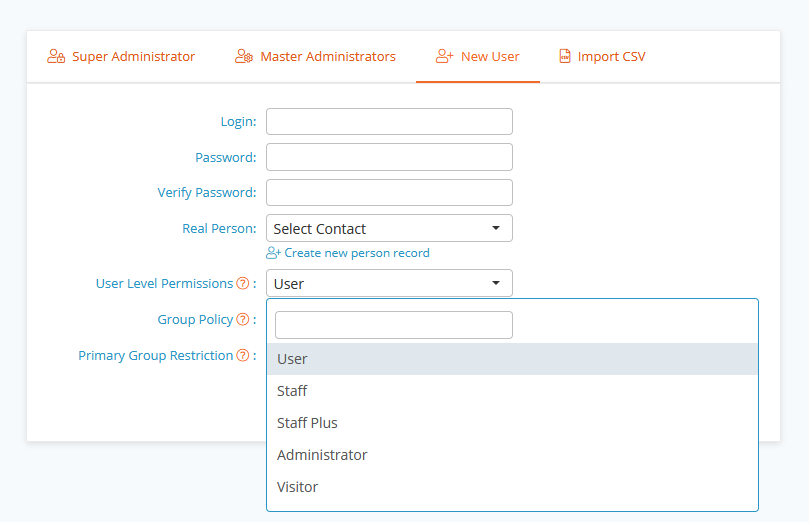Open the Import CSV tab
The height and width of the screenshot is (522, 809).
[602, 56]
